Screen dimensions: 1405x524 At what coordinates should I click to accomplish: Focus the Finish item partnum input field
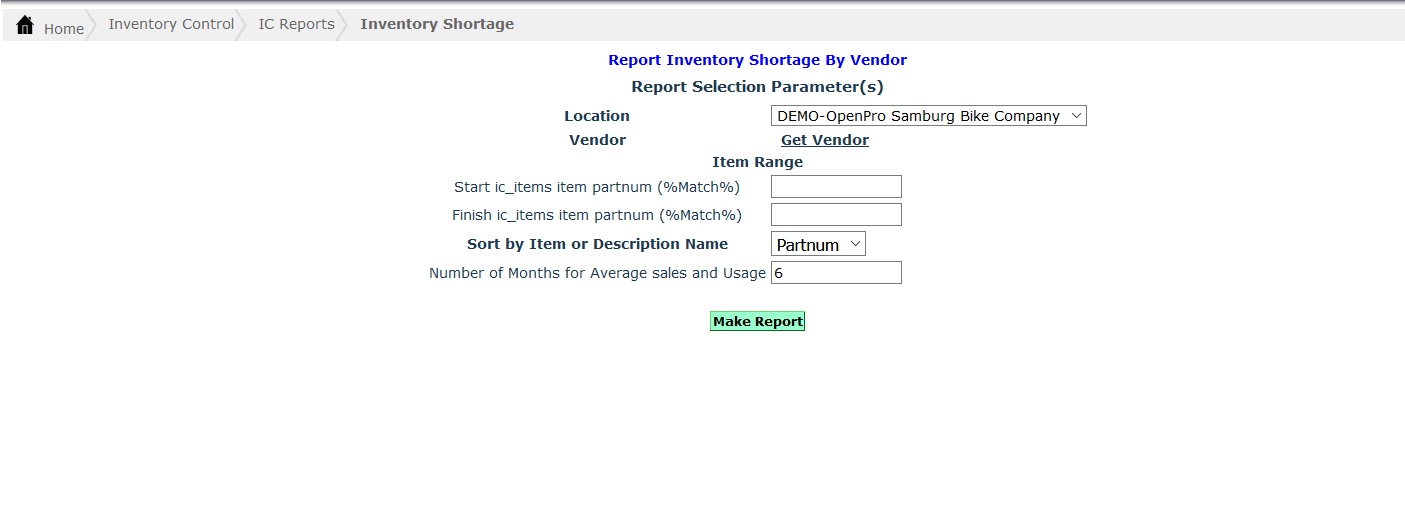click(836, 215)
